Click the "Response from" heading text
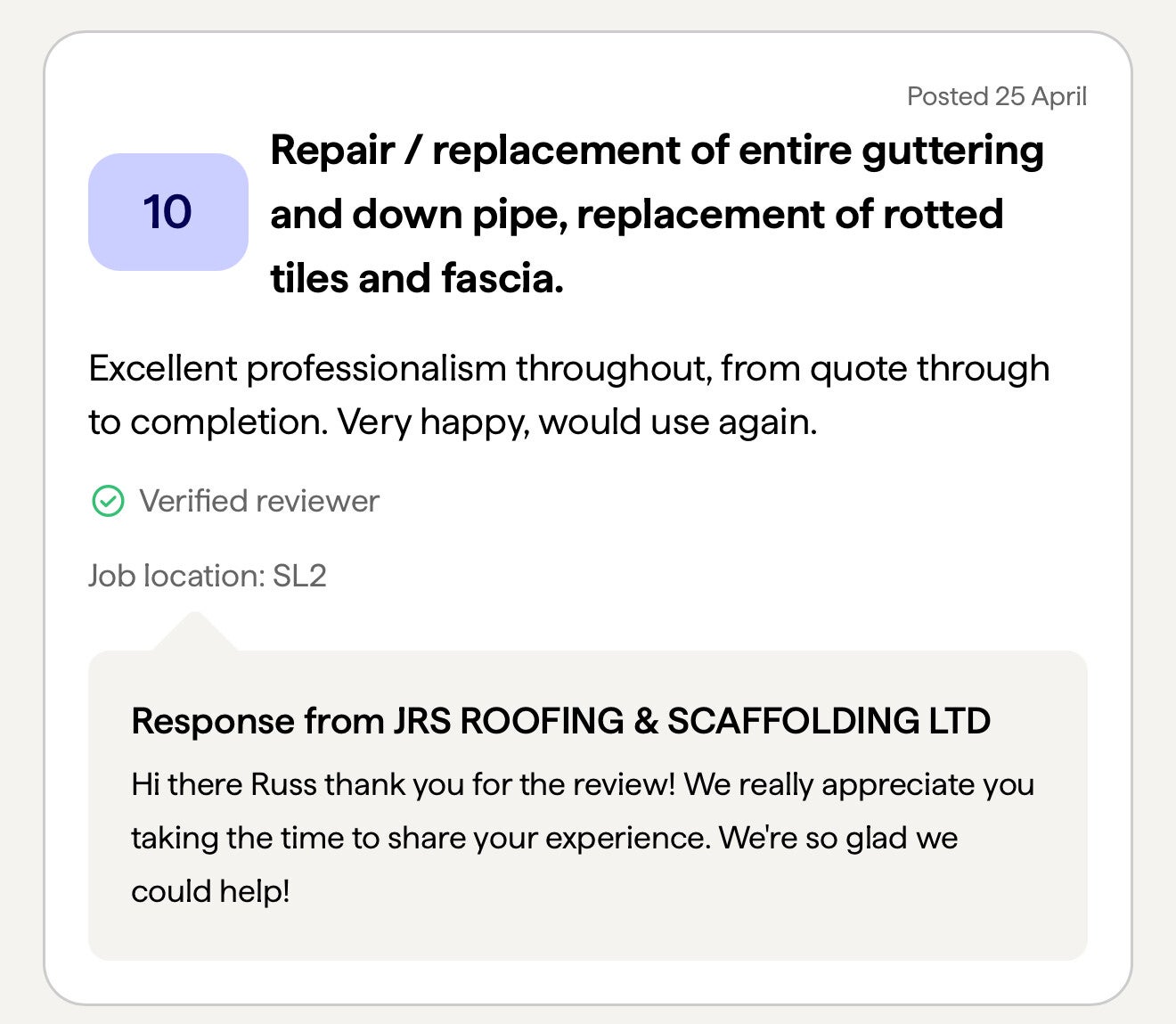 [257, 721]
